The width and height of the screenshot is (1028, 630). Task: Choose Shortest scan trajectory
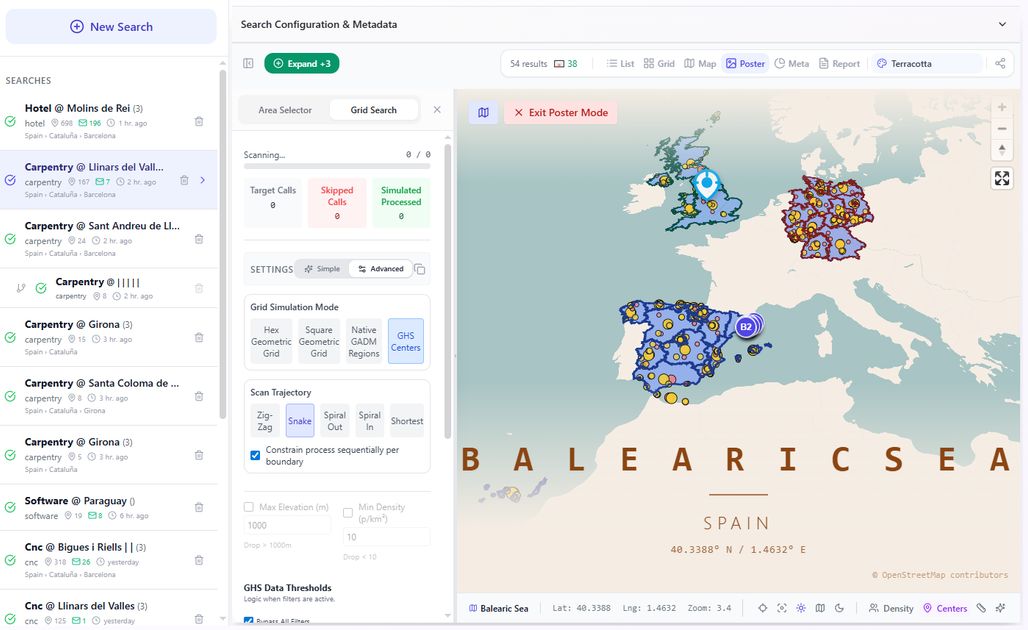tap(407, 421)
